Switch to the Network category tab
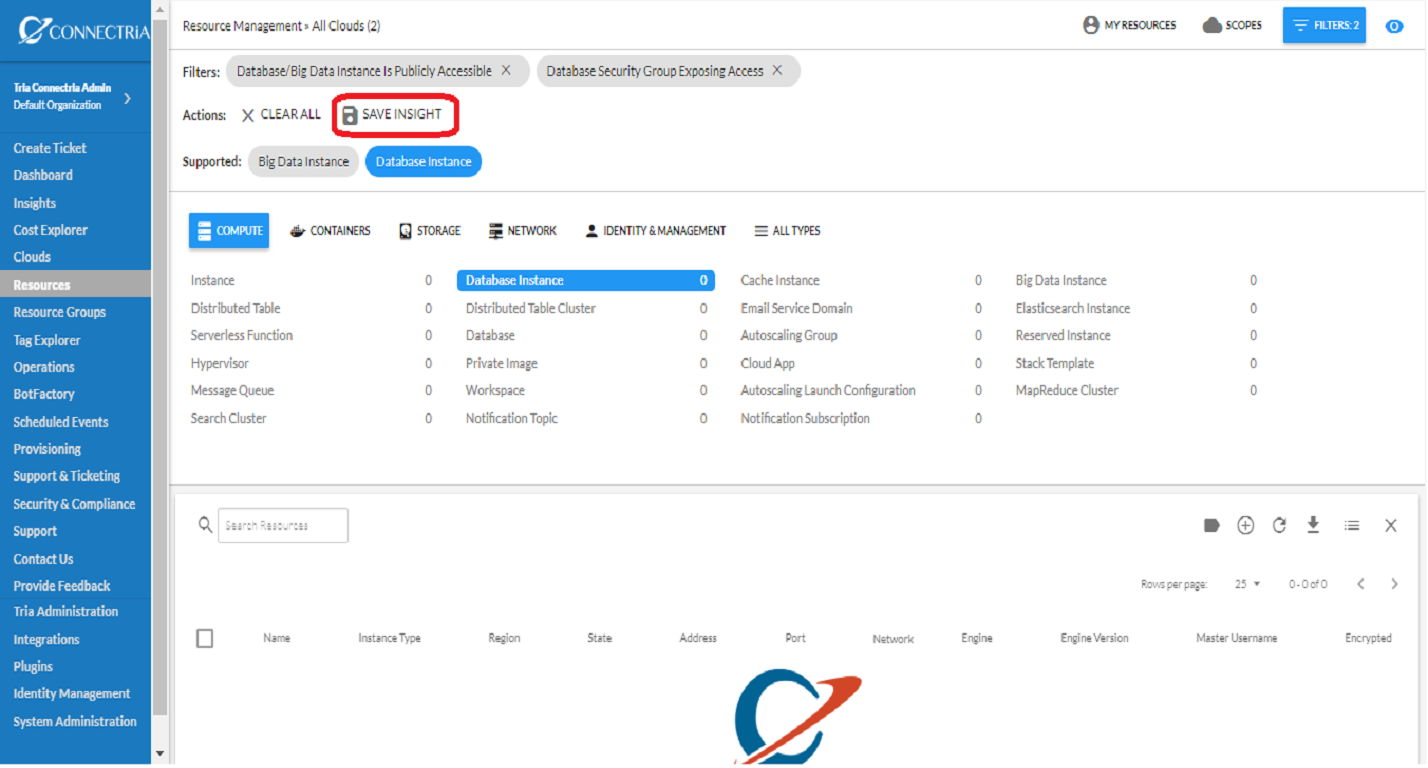The image size is (1428, 768). (x=522, y=231)
